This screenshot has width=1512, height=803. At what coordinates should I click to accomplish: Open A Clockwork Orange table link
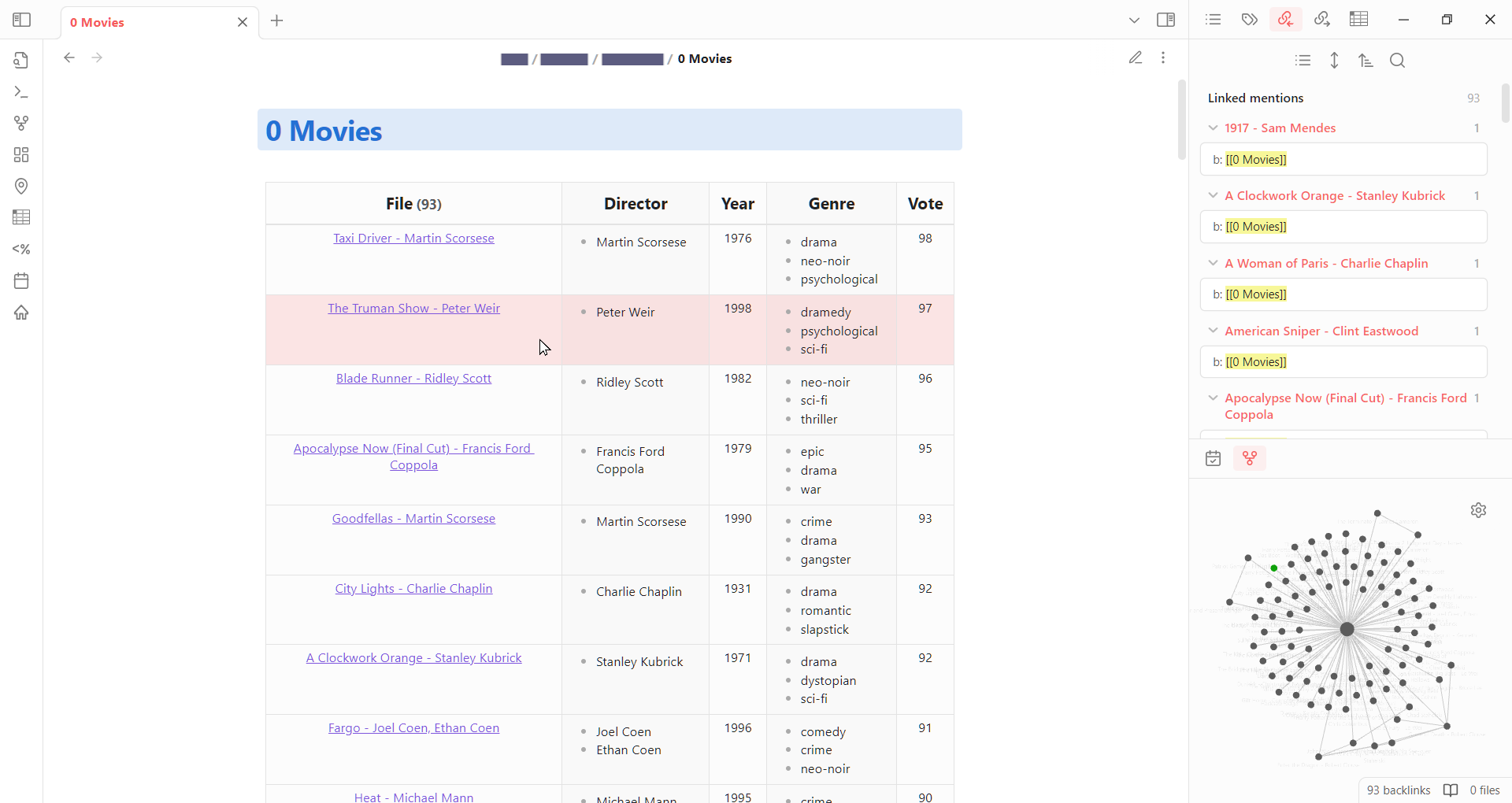(413, 658)
